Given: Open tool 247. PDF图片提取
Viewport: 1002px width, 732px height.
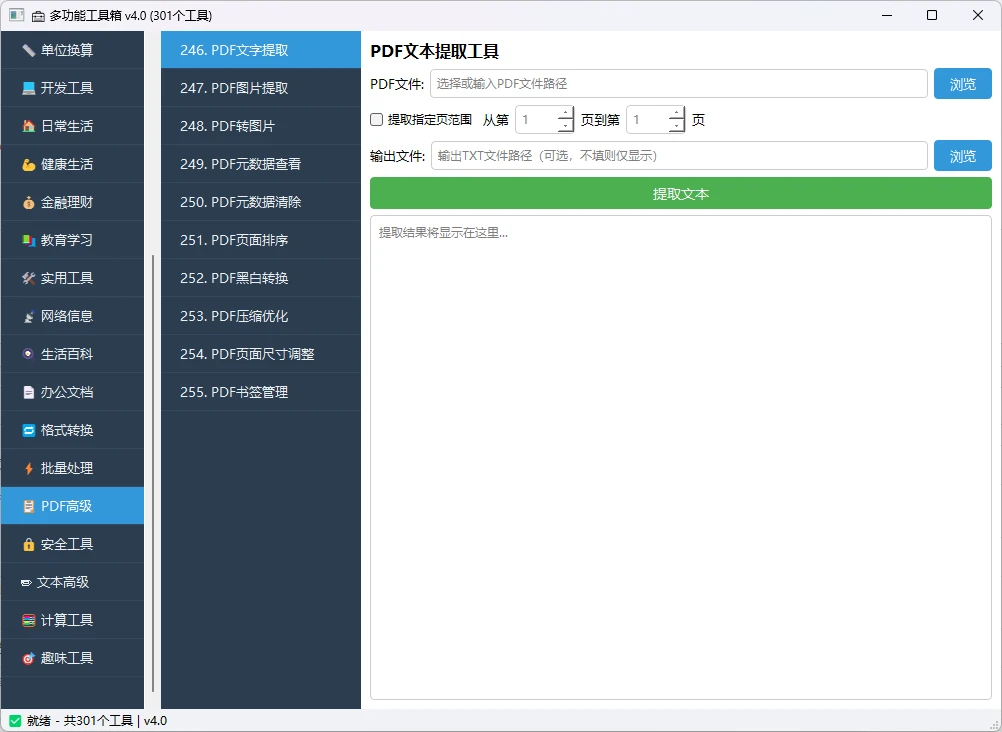Looking at the screenshot, I should pos(261,88).
